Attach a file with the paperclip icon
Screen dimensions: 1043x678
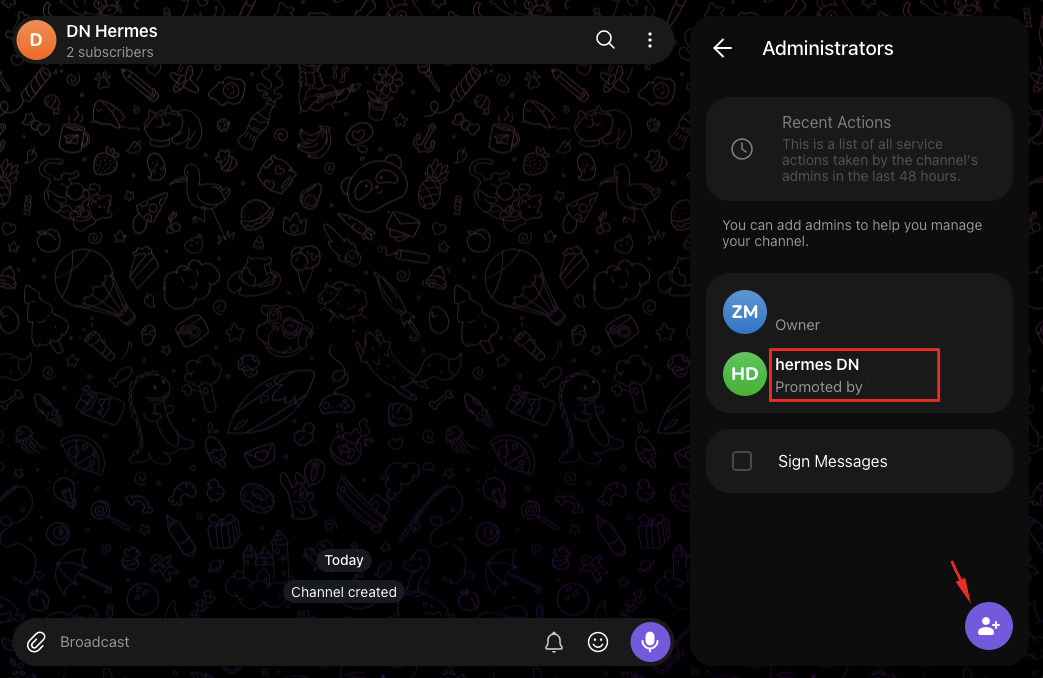37,642
